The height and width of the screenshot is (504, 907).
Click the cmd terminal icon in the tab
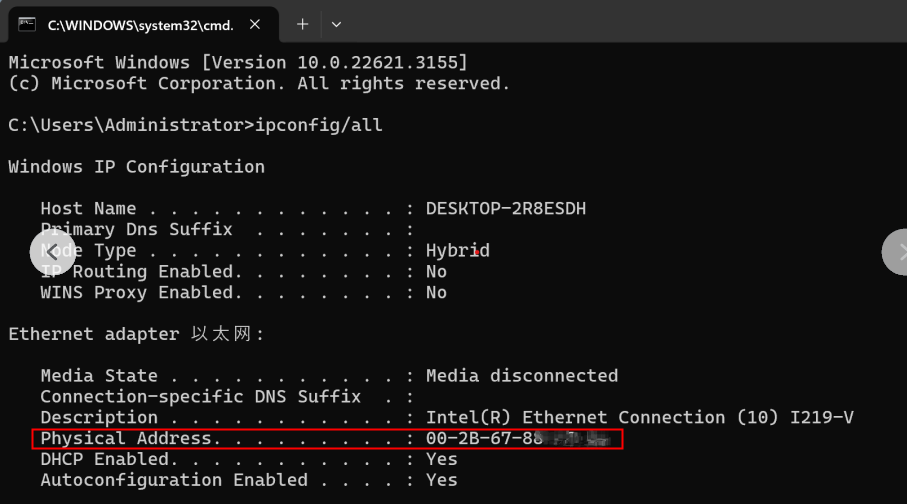27,24
